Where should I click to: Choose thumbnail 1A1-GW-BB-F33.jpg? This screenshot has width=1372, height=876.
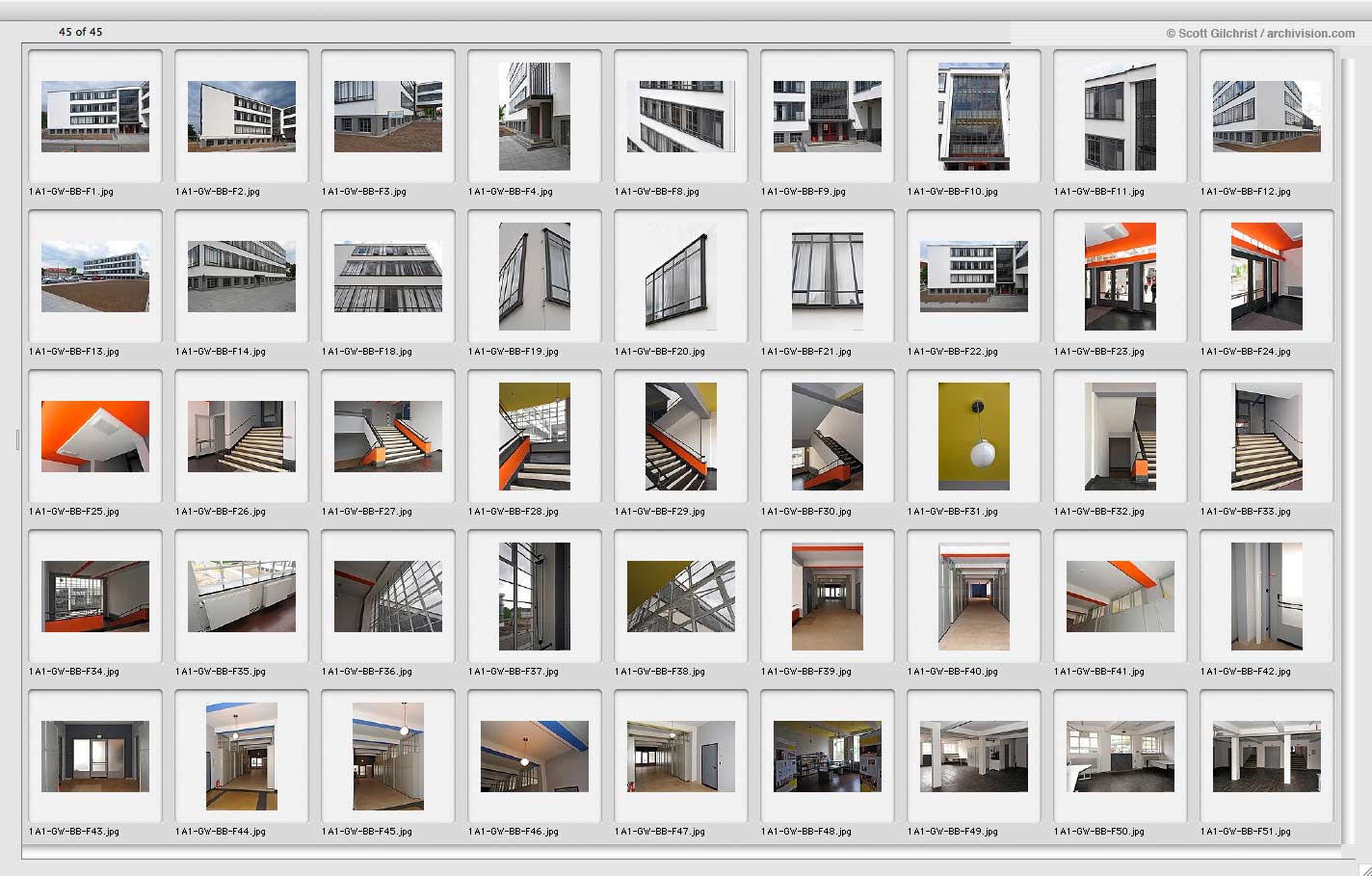click(x=1267, y=437)
